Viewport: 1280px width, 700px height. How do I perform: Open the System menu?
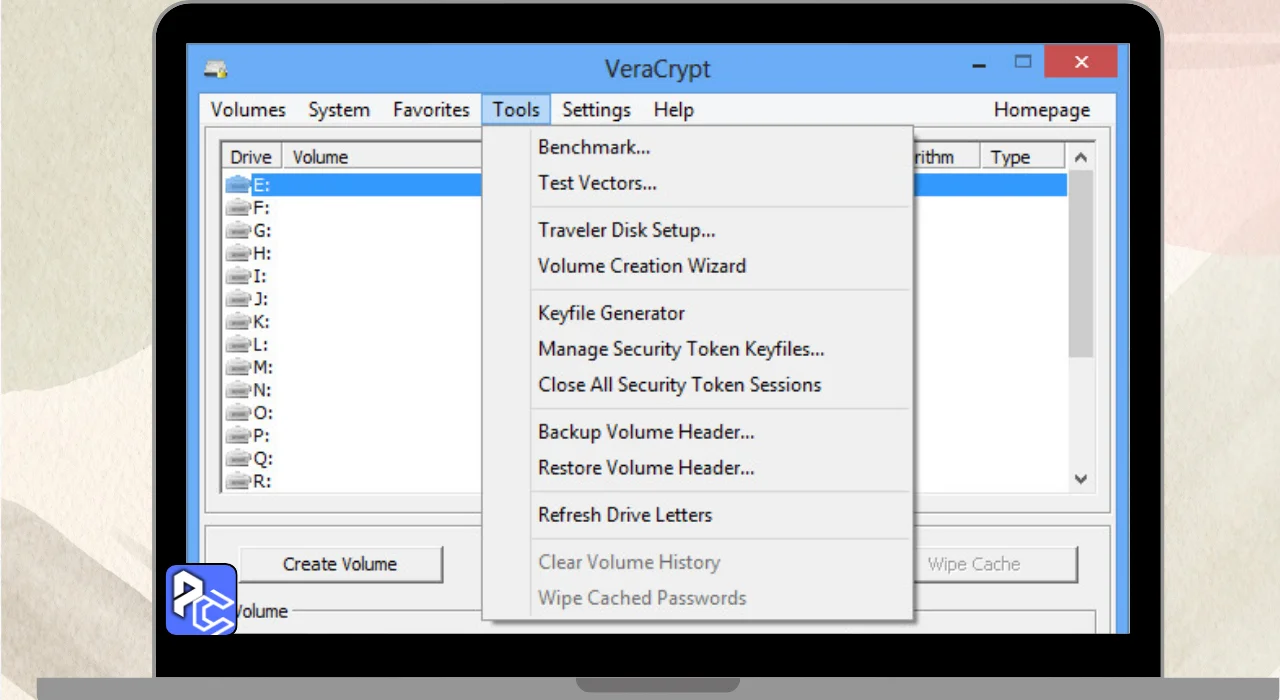pos(339,110)
